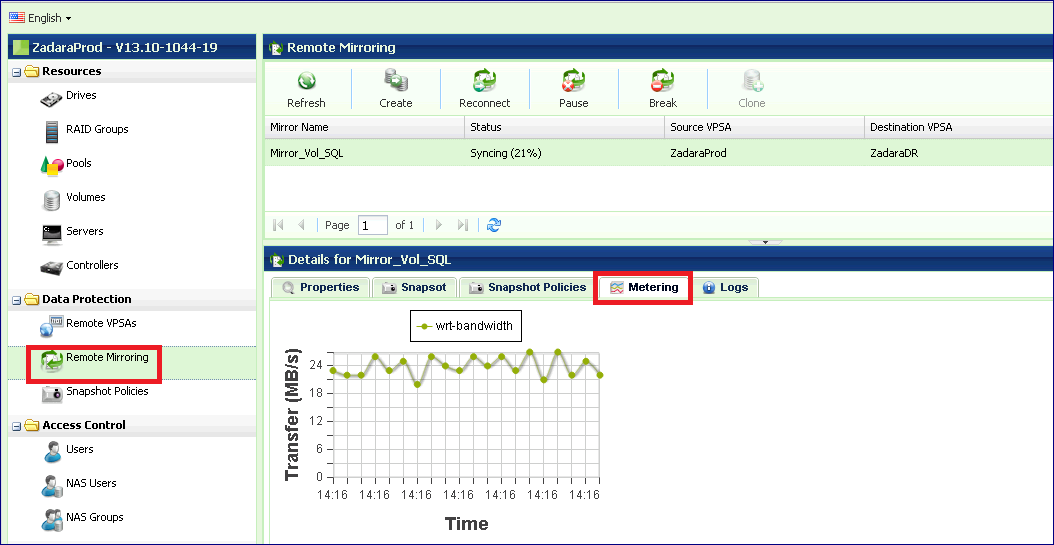
Task: Collapse the Resources section
Action: (x=17, y=72)
